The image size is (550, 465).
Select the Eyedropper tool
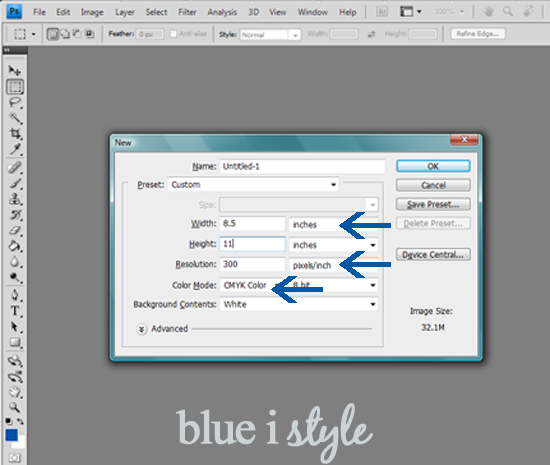tap(15, 149)
